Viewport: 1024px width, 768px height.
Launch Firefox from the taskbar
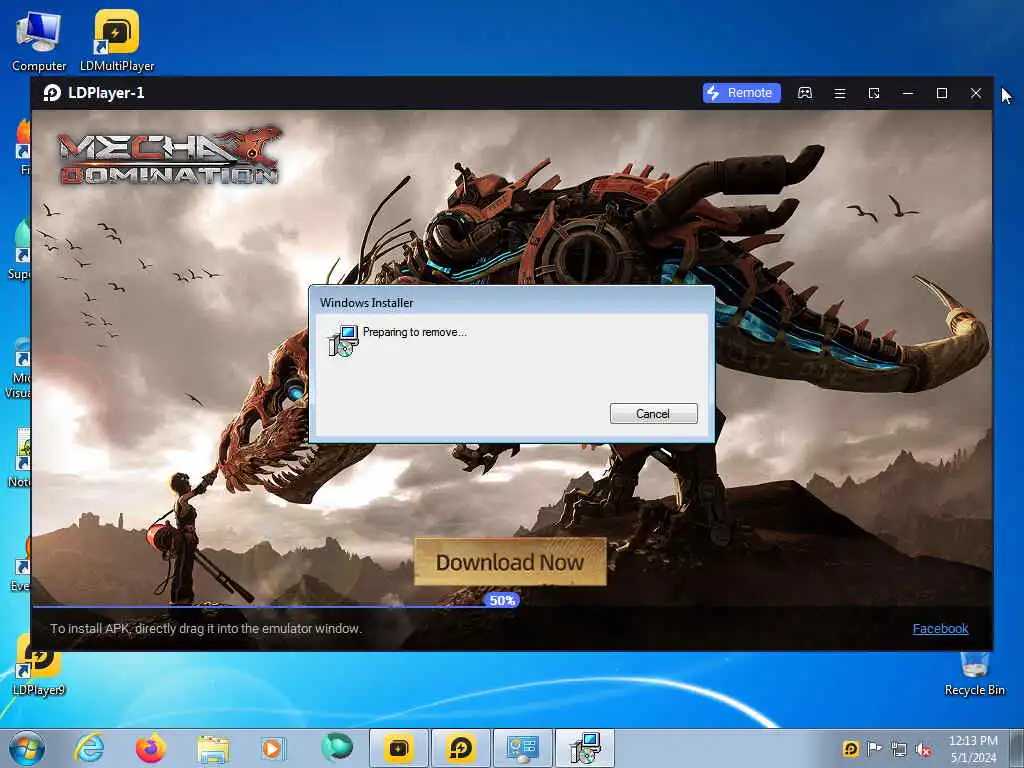coord(150,748)
